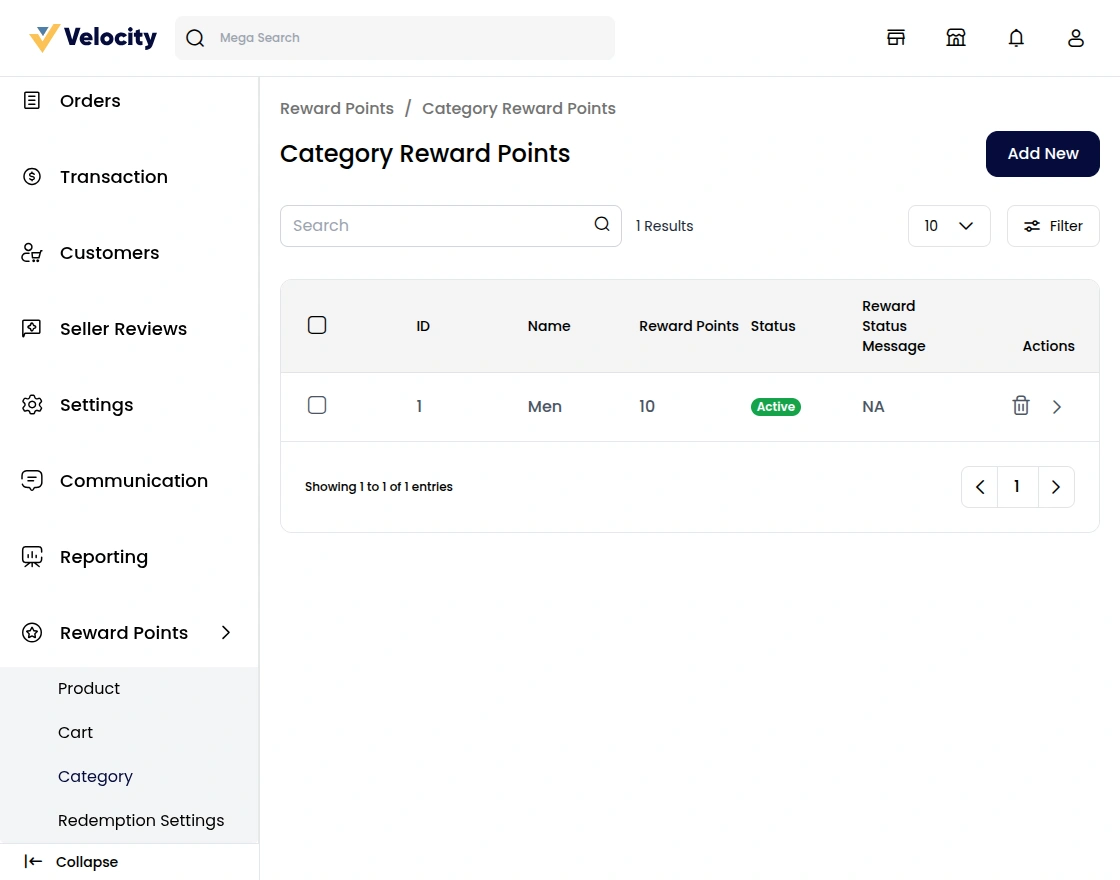1120x880 pixels.
Task: Go to previous page arrow
Action: tap(980, 487)
